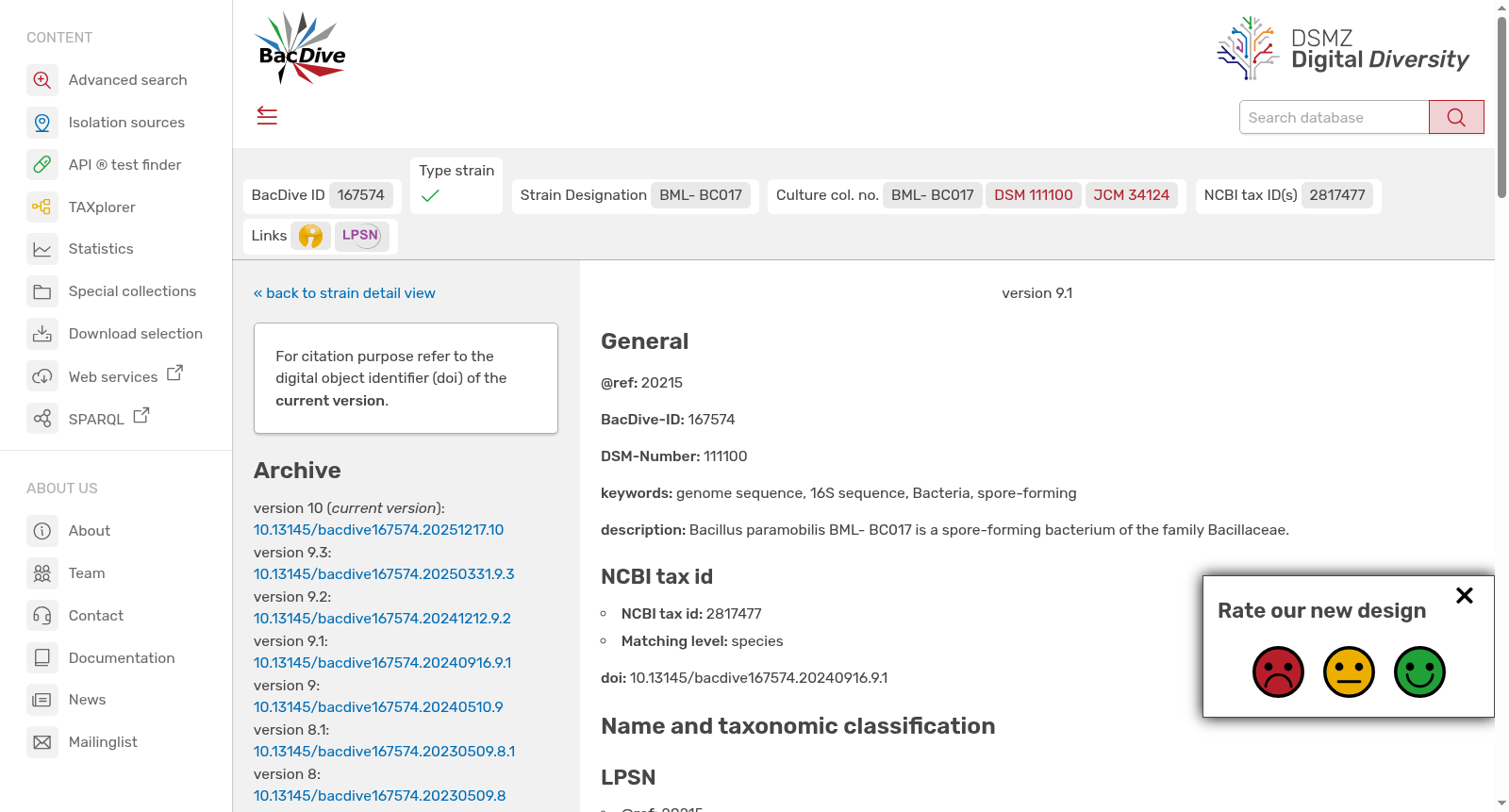Image resolution: width=1509 pixels, height=812 pixels.
Task: Open the API test finder icon
Action: [x=42, y=165]
